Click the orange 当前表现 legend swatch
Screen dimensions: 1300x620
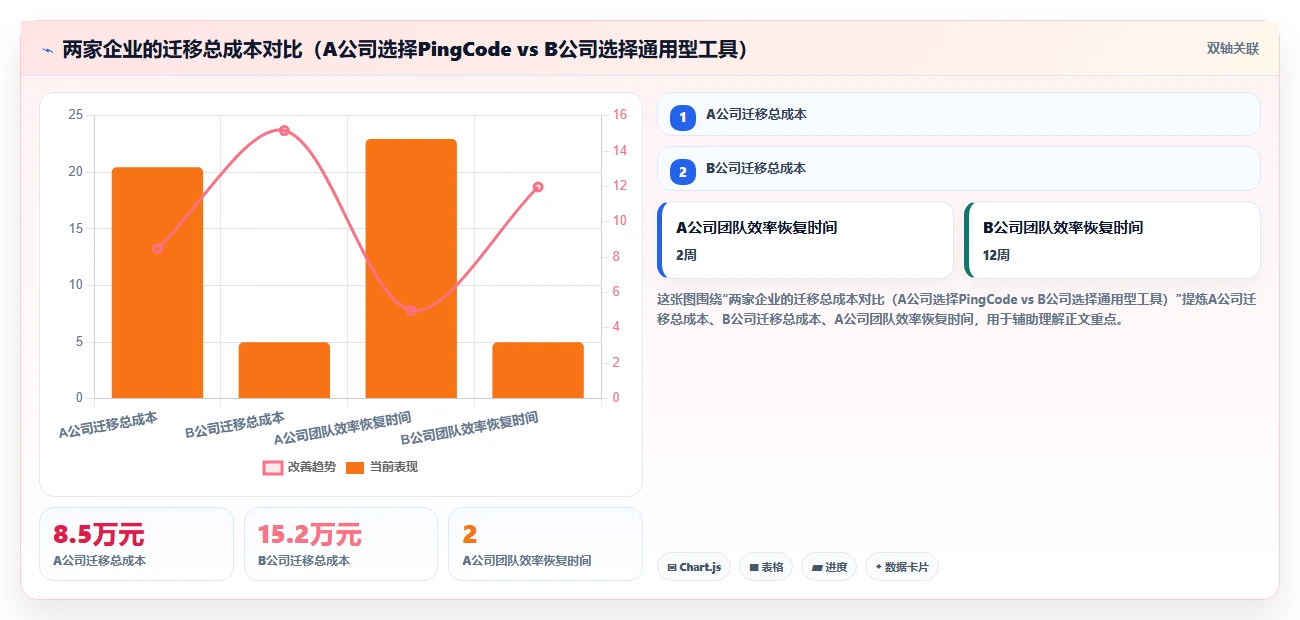[355, 467]
